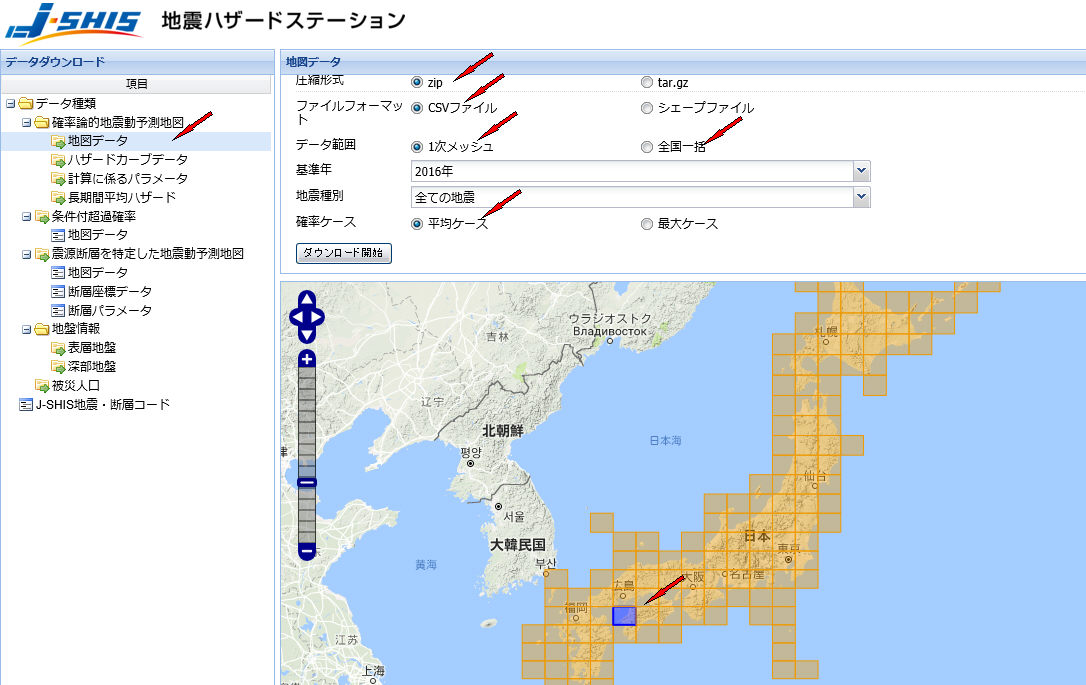The height and width of the screenshot is (685, 1086).
Task: Click the 被災人口 item icon
Action: (42, 386)
